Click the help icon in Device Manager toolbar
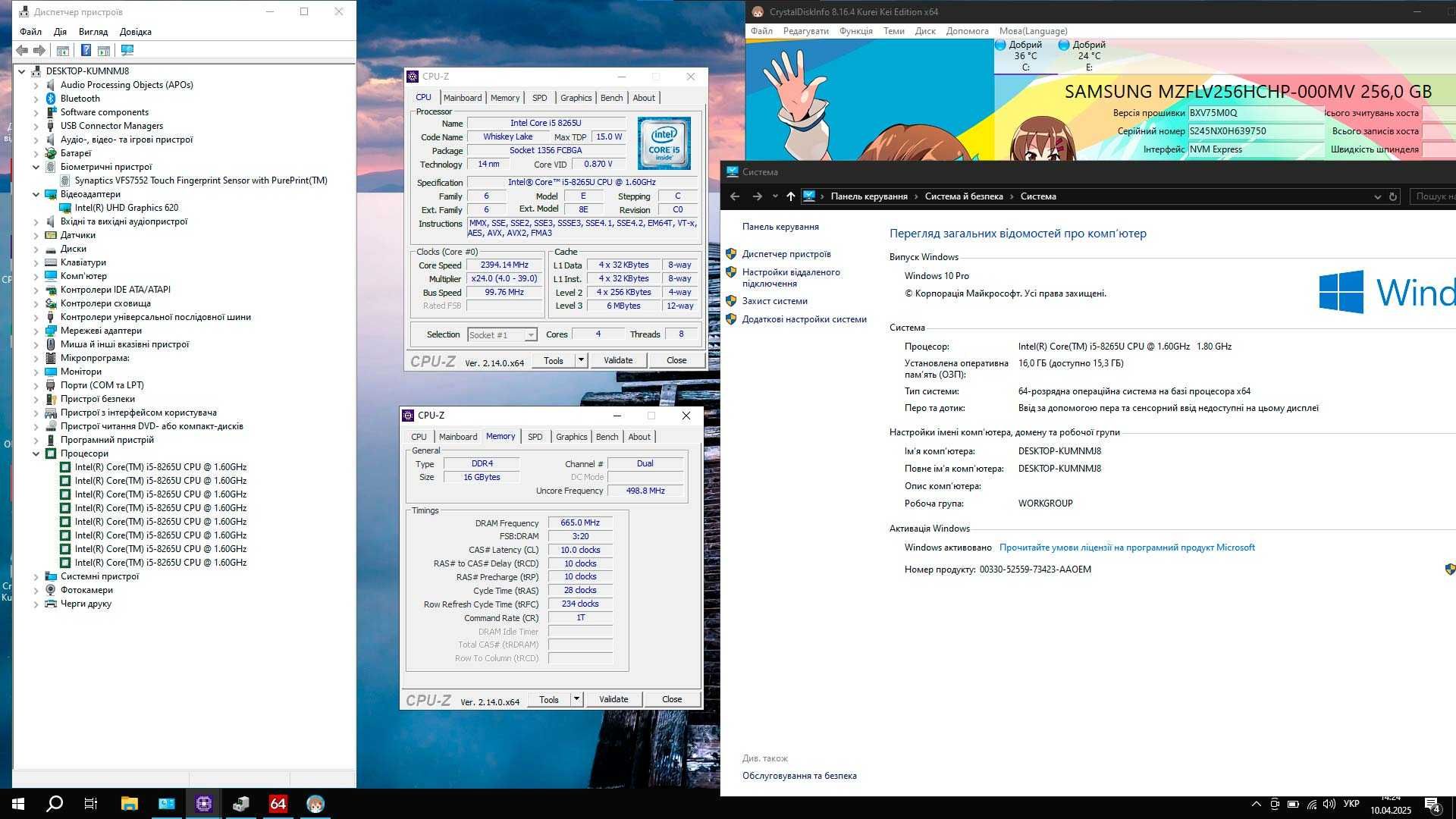1456x819 pixels. click(x=86, y=50)
